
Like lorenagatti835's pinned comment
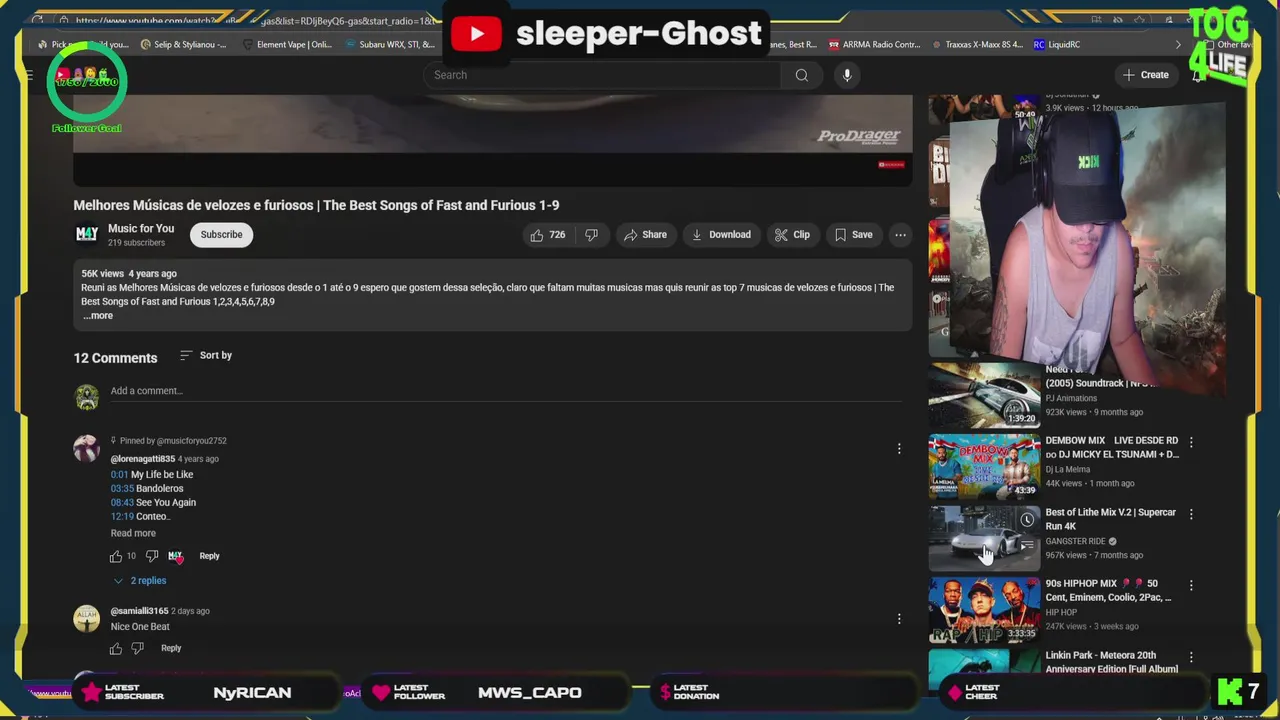coord(116,556)
